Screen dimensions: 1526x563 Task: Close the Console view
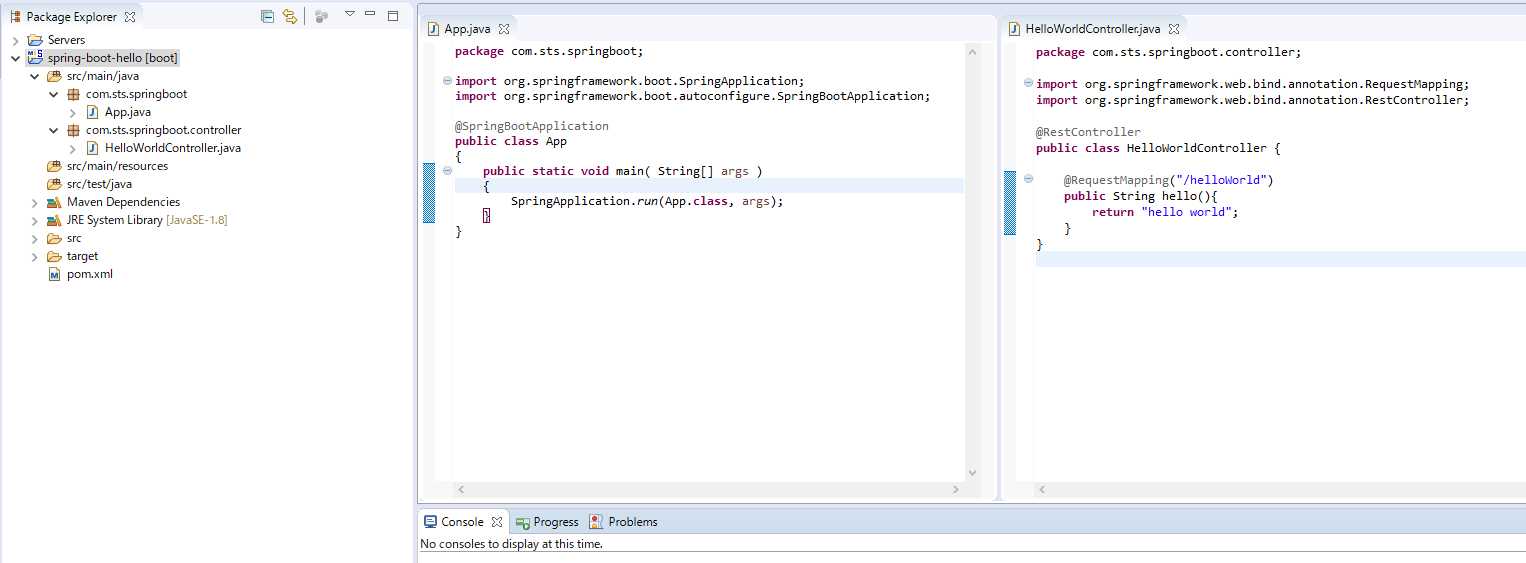coord(497,522)
